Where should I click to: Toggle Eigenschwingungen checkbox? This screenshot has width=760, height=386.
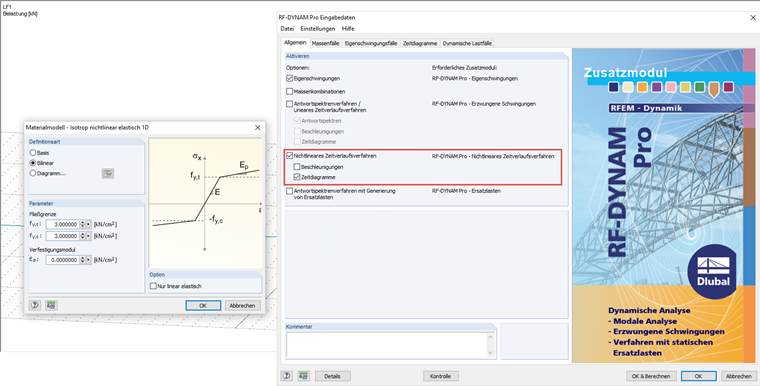click(x=289, y=78)
